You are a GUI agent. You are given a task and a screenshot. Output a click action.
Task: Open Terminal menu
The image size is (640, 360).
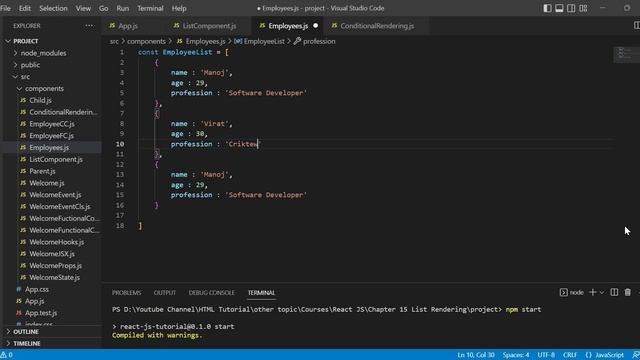click(150, 8)
